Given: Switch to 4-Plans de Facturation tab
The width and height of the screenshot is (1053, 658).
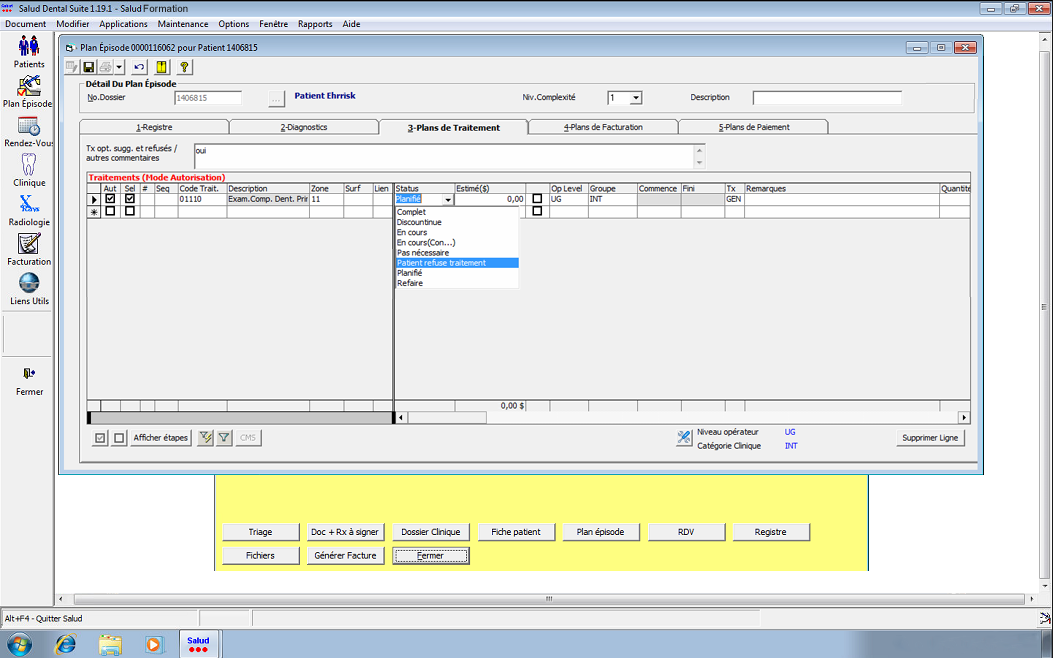Looking at the screenshot, I should tap(603, 127).
